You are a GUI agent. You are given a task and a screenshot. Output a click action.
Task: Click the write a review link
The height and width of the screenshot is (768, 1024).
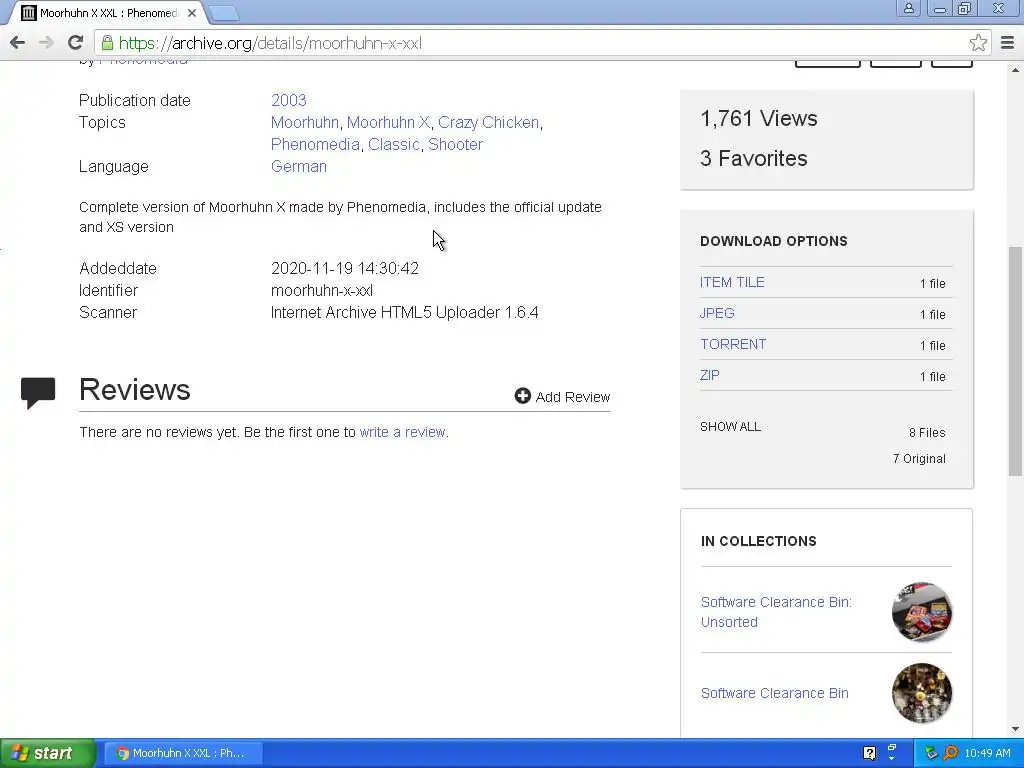point(402,432)
